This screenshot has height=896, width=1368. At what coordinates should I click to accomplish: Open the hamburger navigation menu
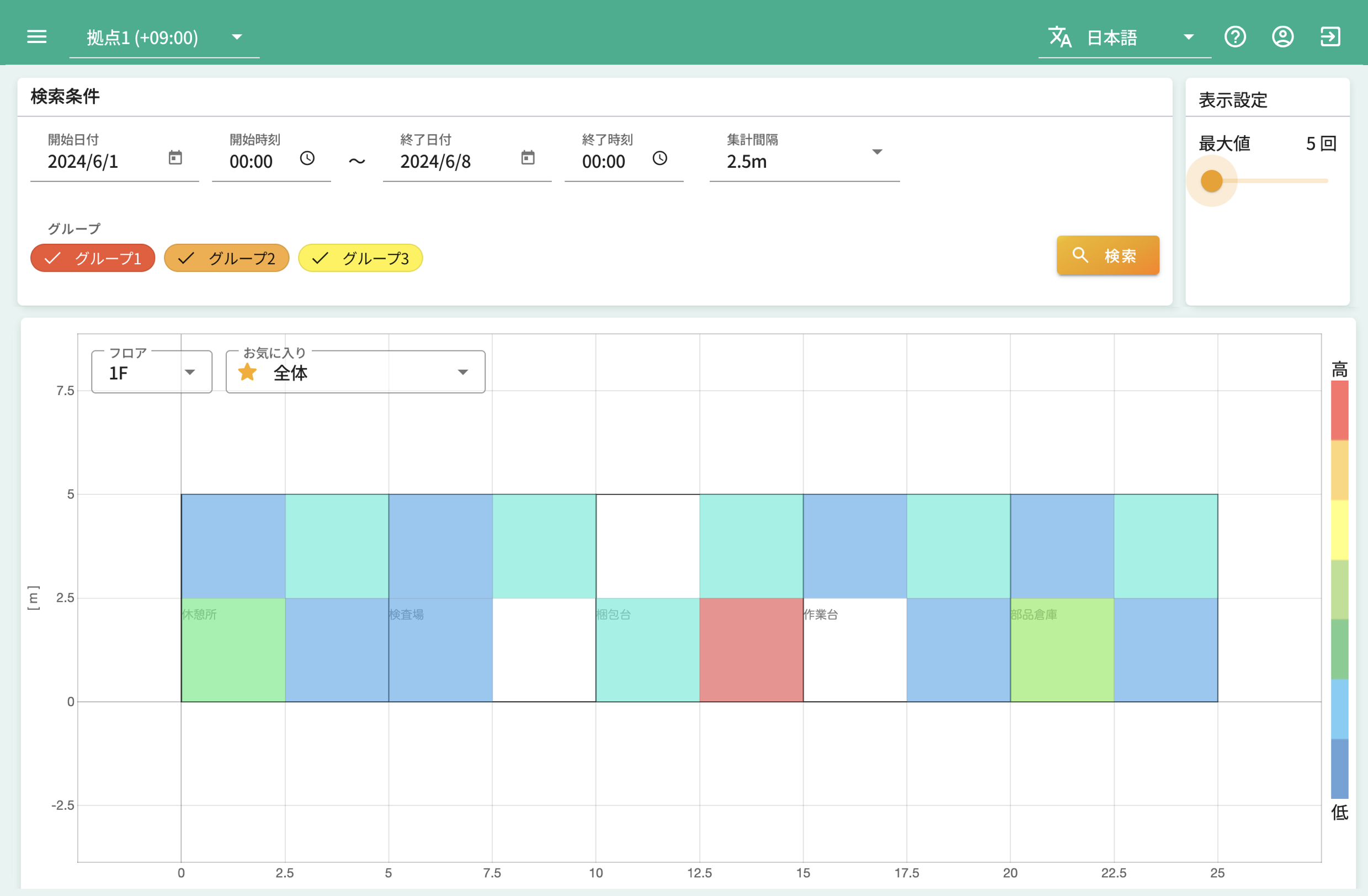[37, 37]
